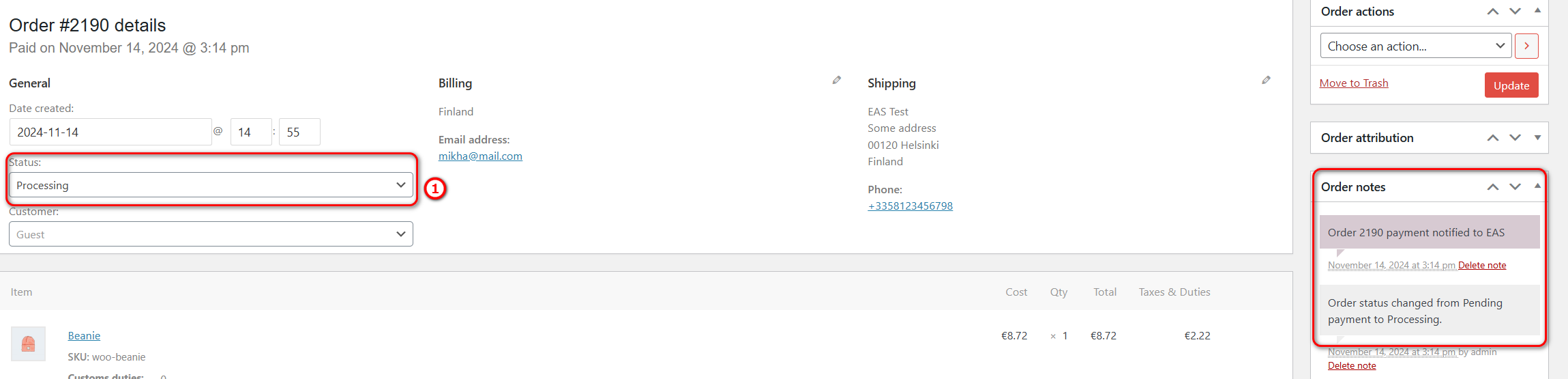Image resolution: width=1568 pixels, height=379 pixels.
Task: Delete the EAS payment notified note
Action: [1482, 266]
